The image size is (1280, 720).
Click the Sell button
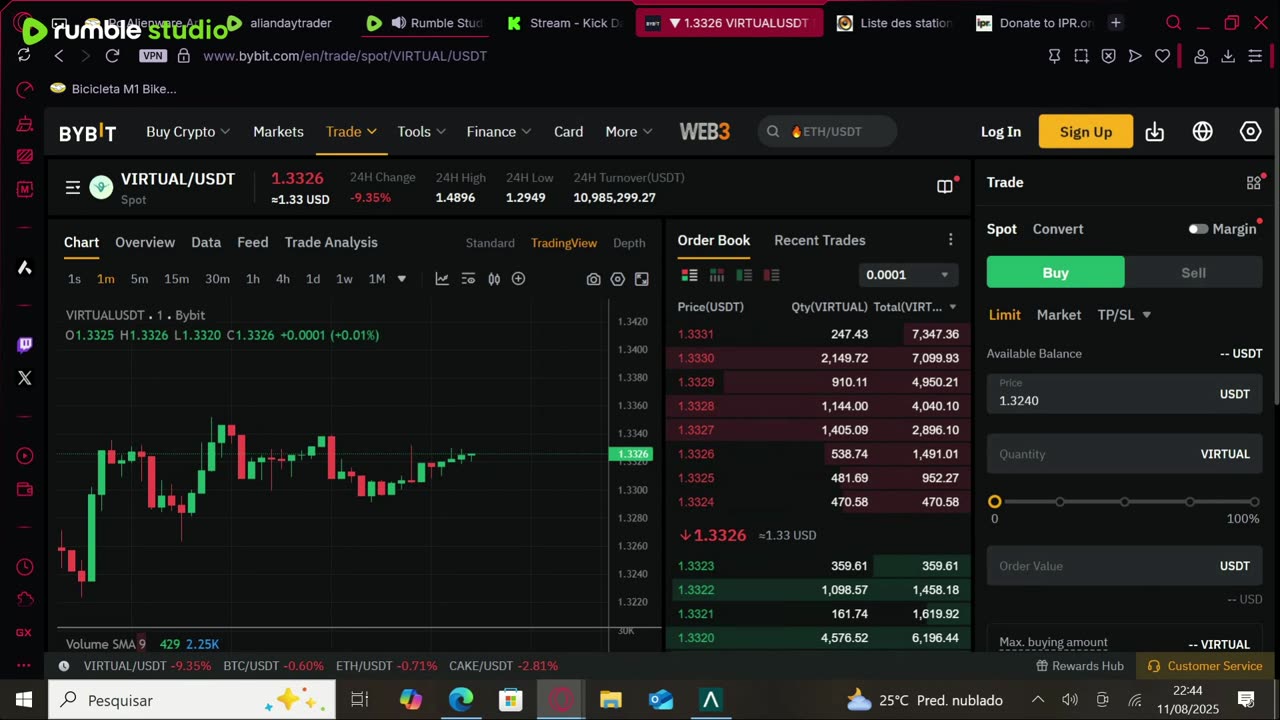1194,273
